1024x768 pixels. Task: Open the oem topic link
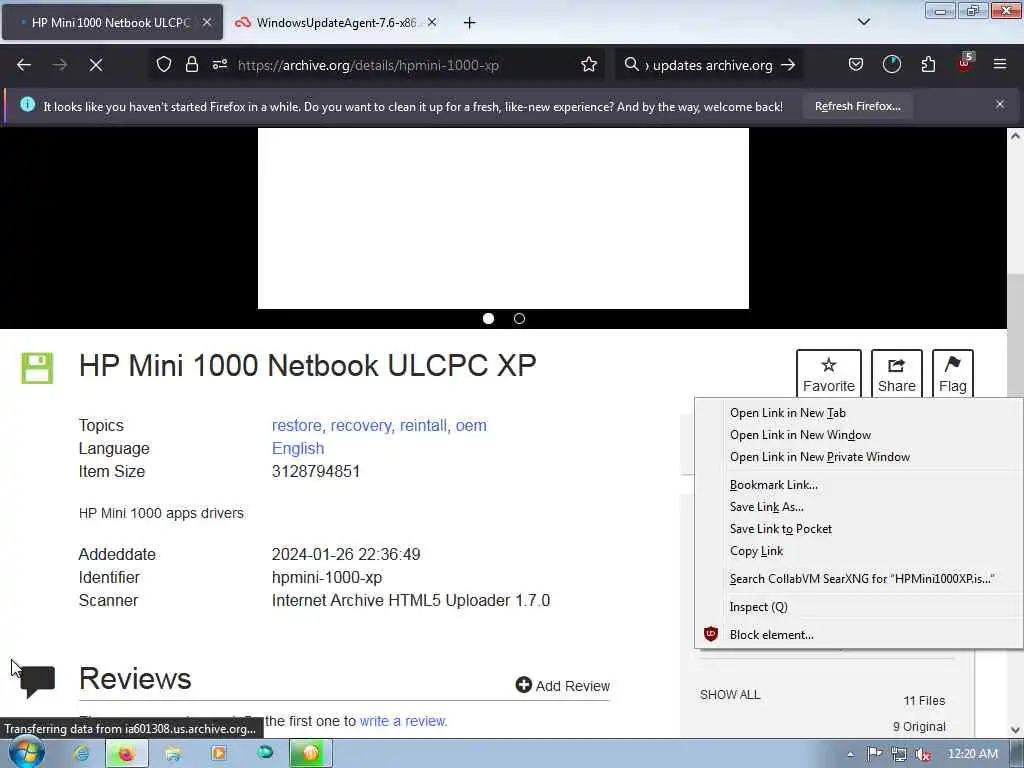click(x=472, y=426)
